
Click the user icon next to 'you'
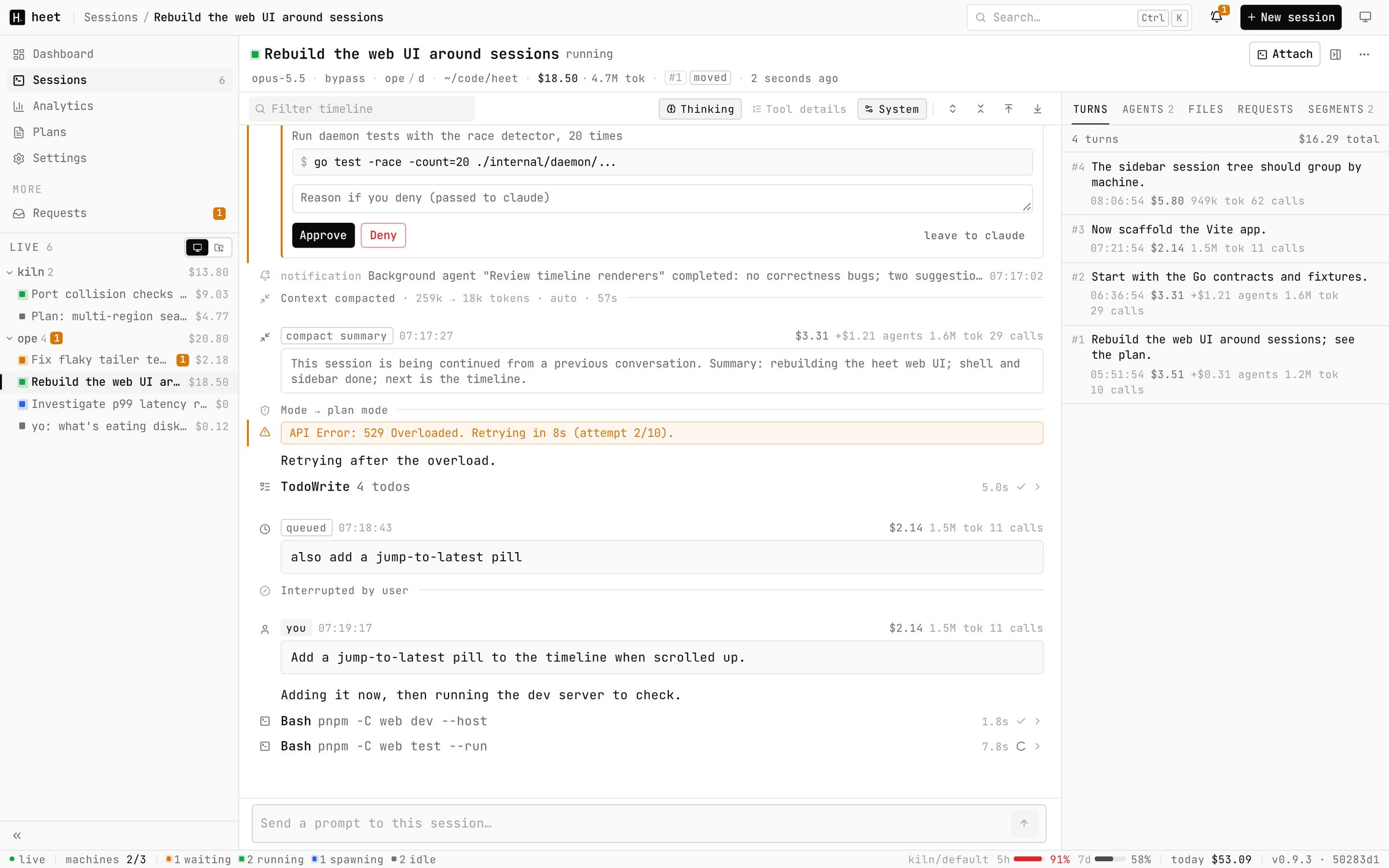(x=265, y=630)
